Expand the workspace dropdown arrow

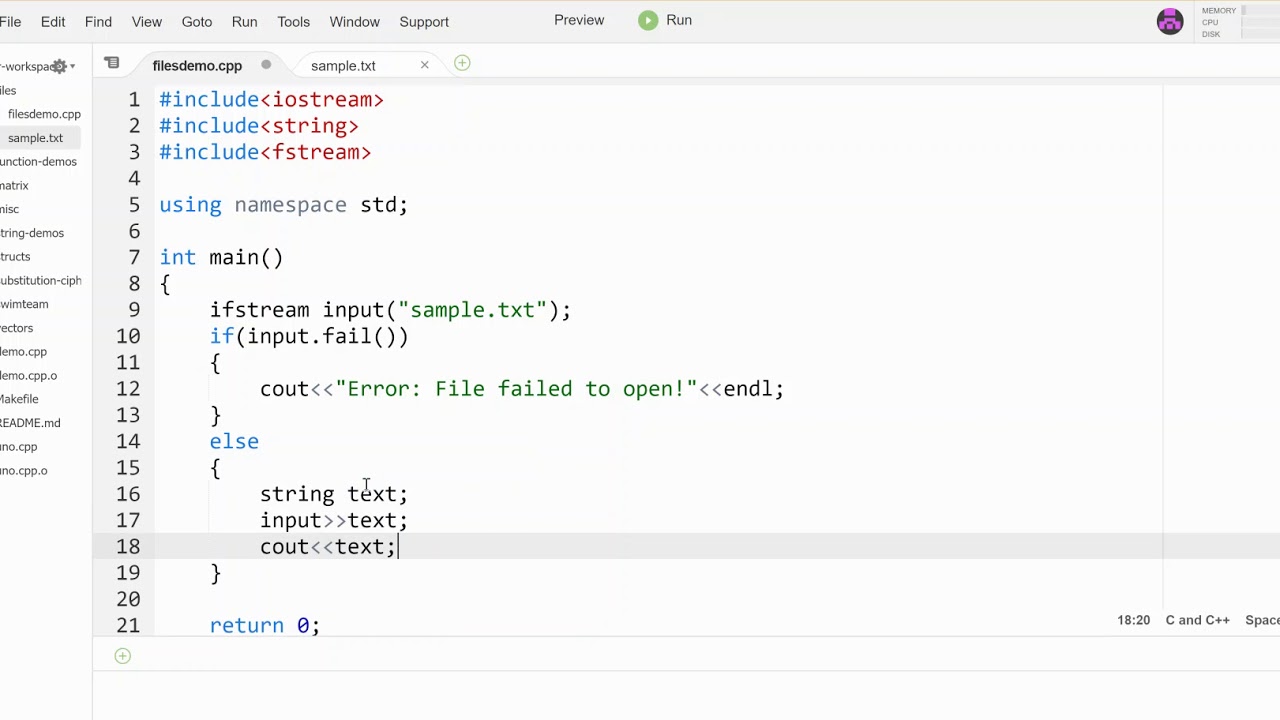pyautogui.click(x=72, y=67)
